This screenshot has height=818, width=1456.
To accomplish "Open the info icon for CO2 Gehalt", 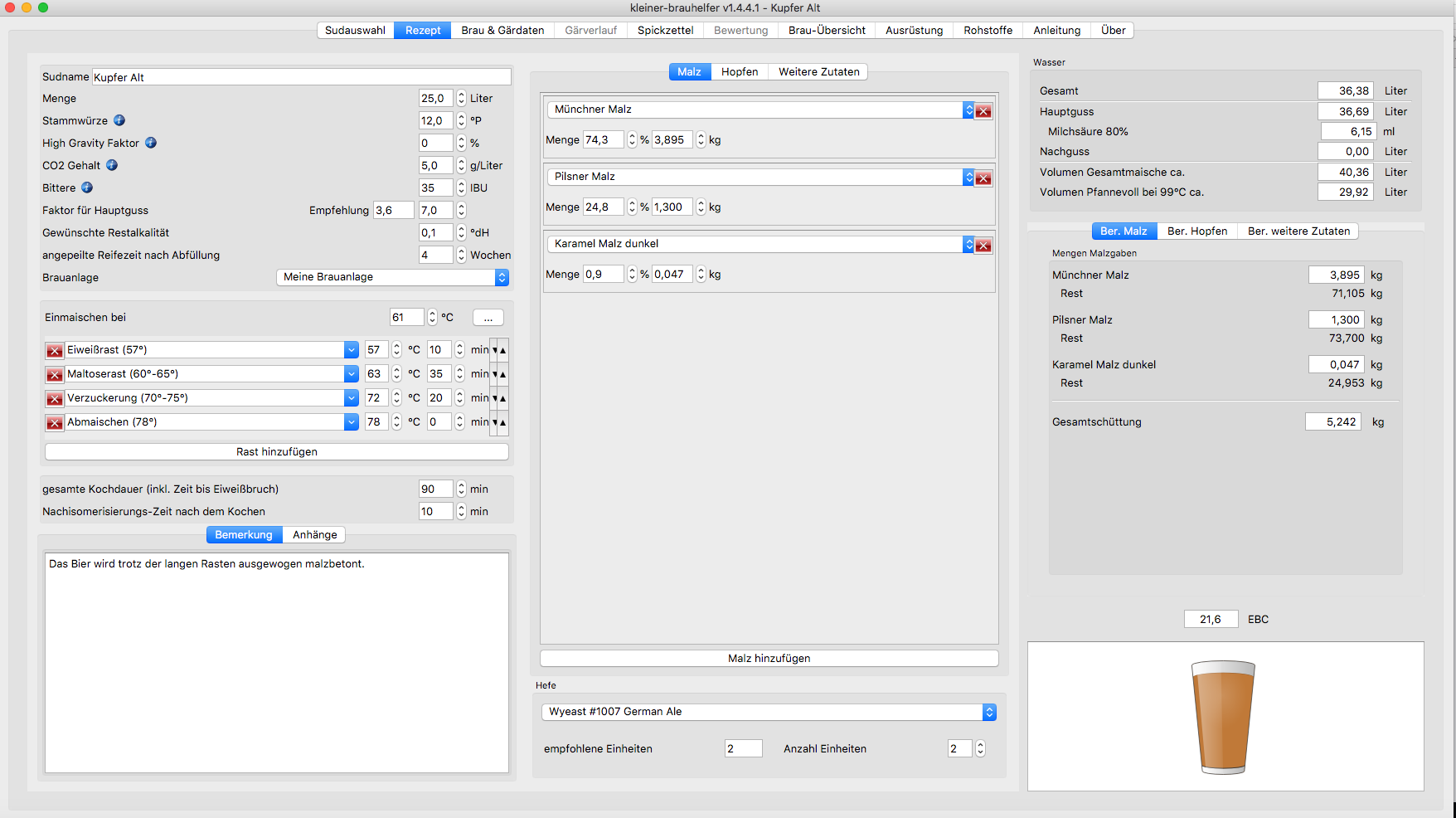I will click(112, 165).
